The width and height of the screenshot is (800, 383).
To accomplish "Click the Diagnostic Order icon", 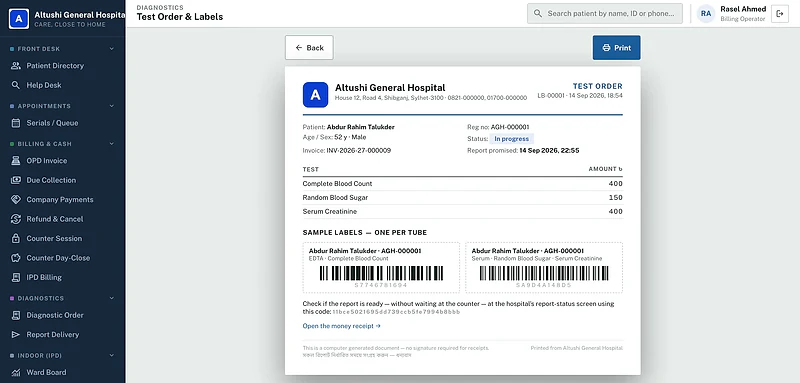I will coord(16,315).
